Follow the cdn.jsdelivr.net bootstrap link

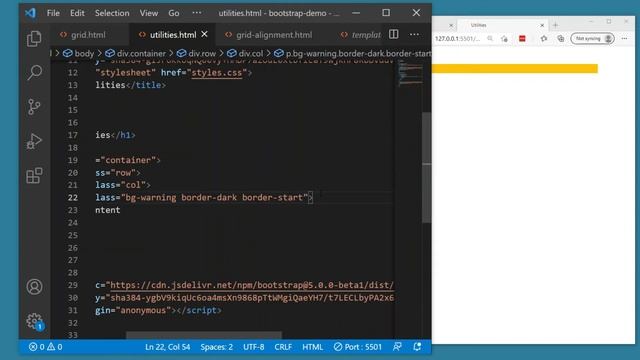click(x=252, y=285)
